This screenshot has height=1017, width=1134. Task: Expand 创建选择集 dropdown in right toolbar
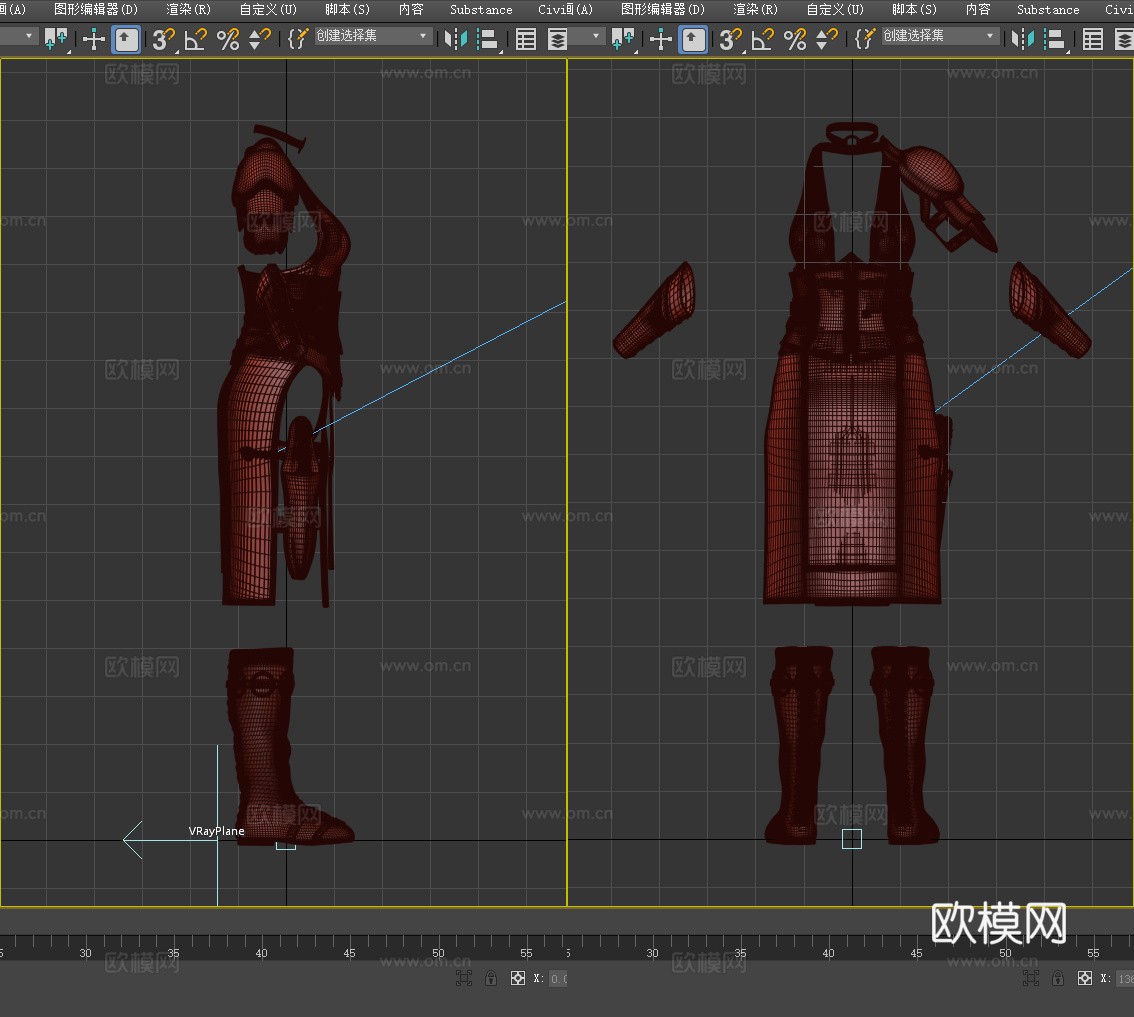click(x=990, y=35)
